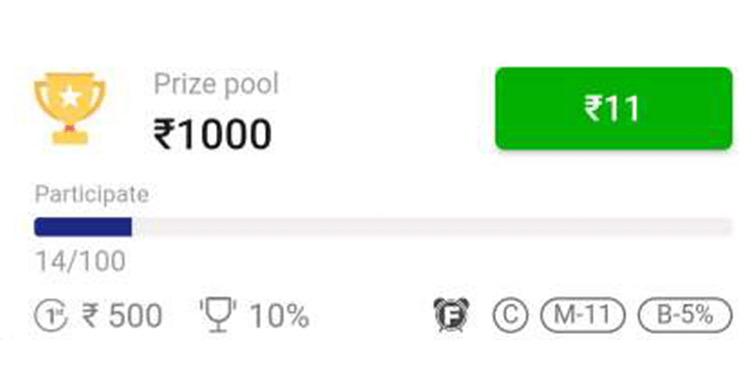Click the blue filled portion of progress bar
This screenshot has height=384, width=756.
[x=83, y=227]
